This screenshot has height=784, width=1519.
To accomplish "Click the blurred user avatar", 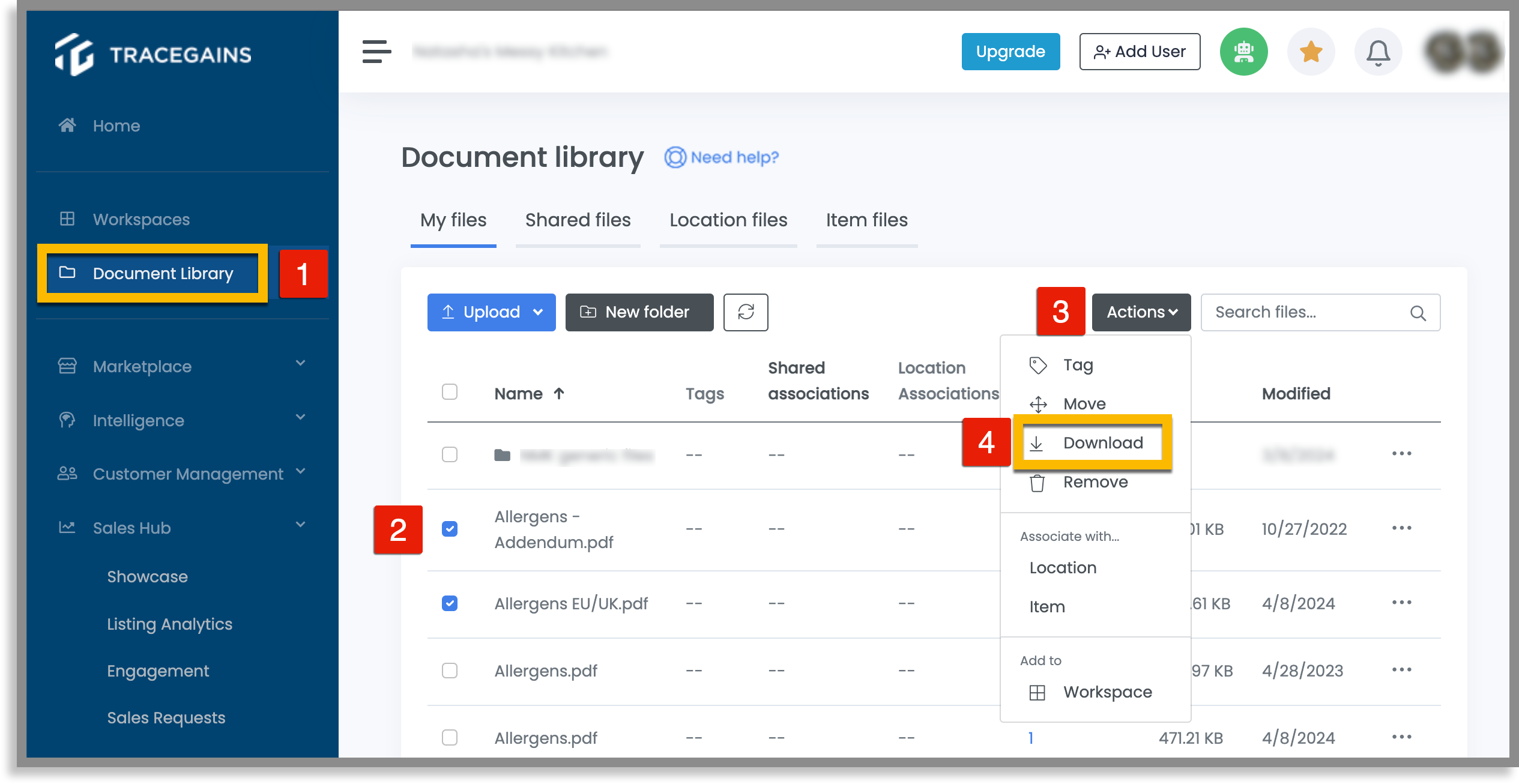I will tap(1463, 52).
